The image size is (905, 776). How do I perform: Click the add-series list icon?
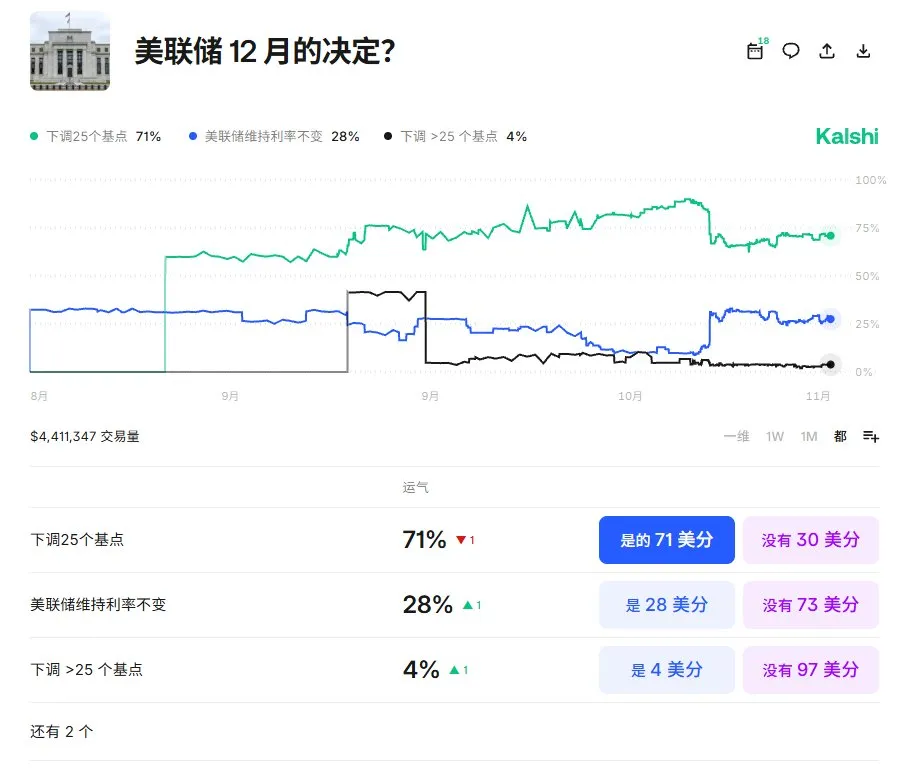point(870,436)
